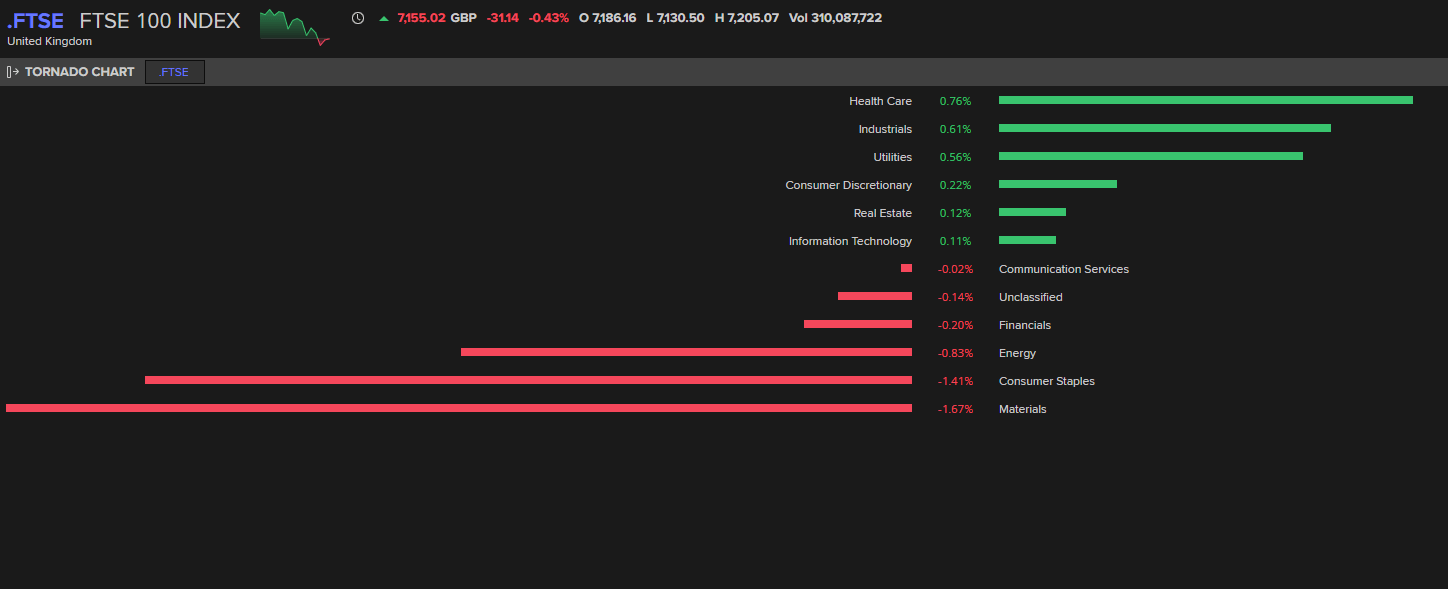Select the Real Estate sector label

tap(883, 213)
